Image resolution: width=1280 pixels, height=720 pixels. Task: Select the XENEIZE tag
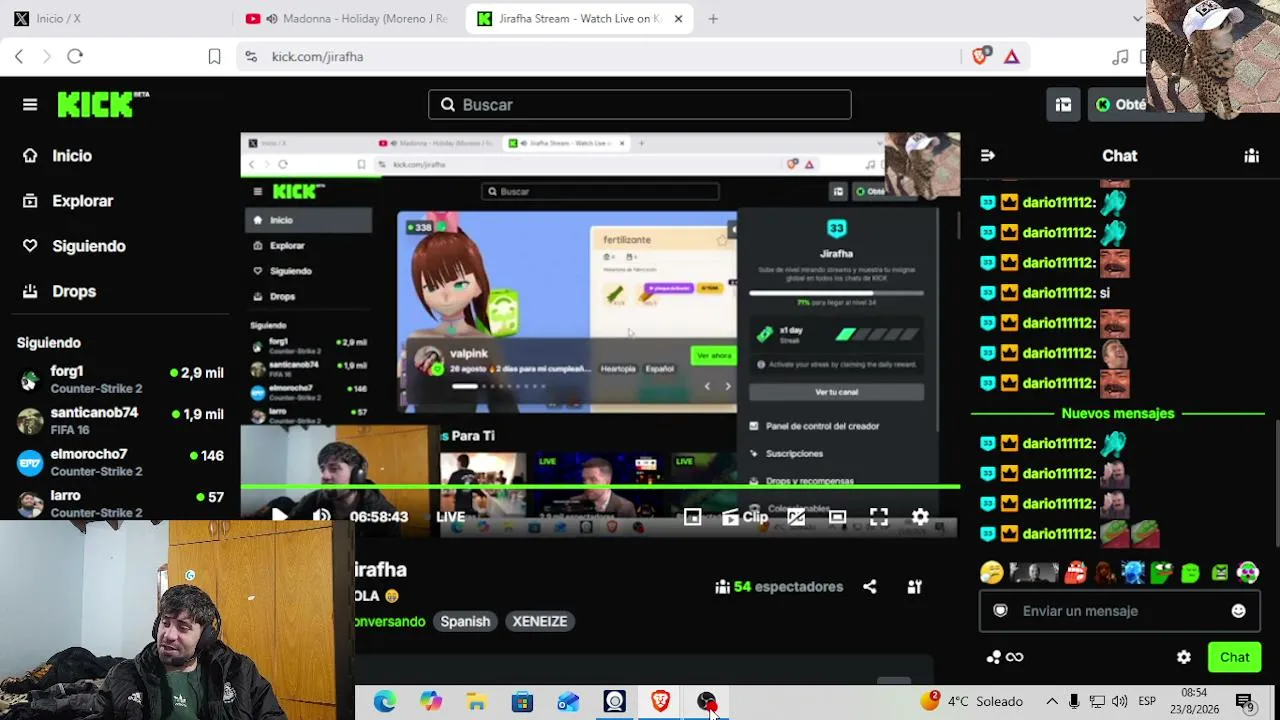pos(540,621)
